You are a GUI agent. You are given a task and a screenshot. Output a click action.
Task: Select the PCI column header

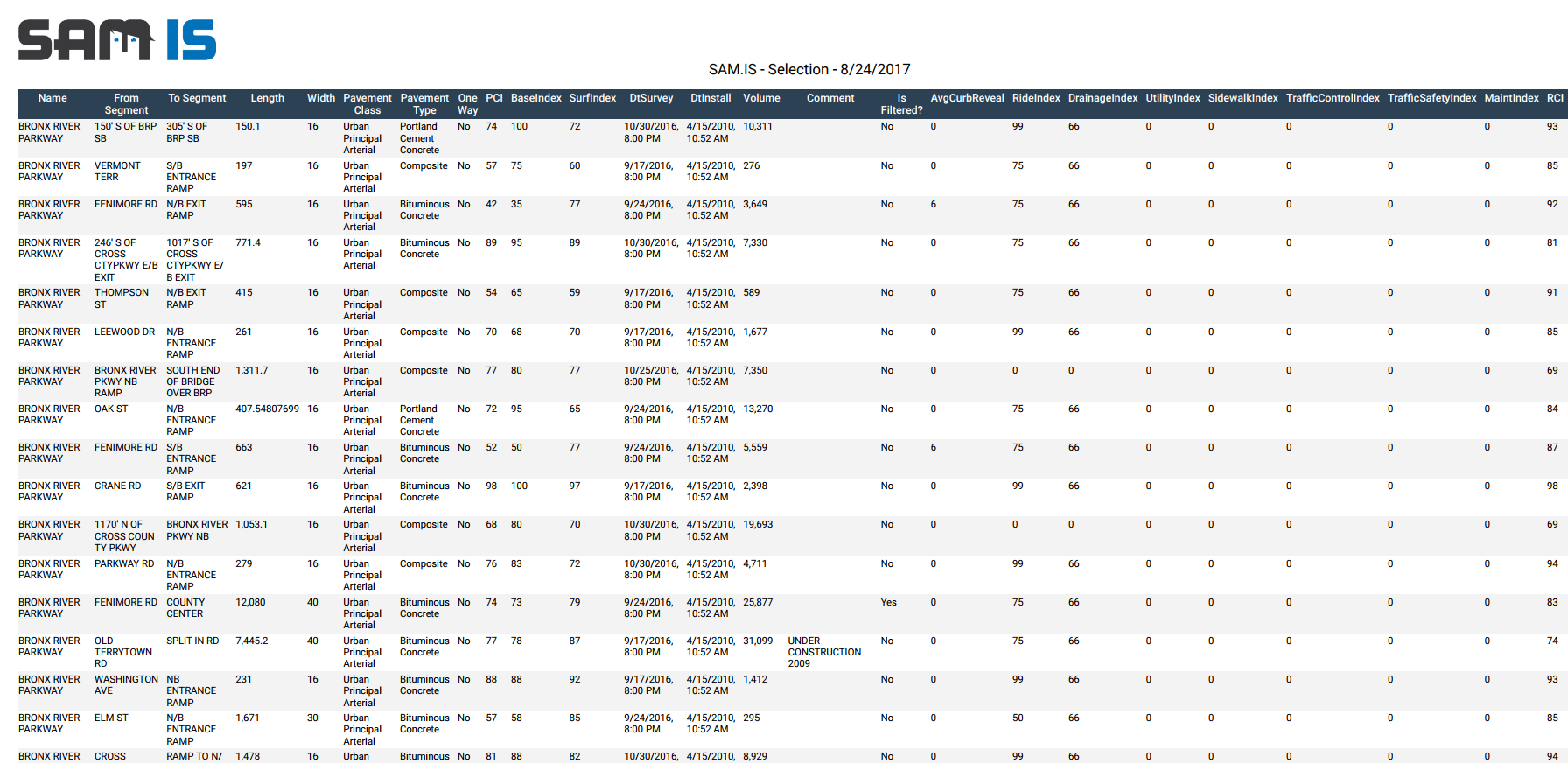click(494, 98)
